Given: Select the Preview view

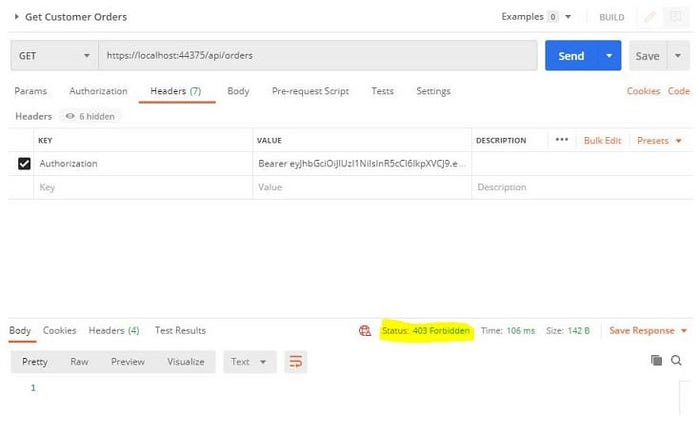Looking at the screenshot, I should pyautogui.click(x=128, y=362).
